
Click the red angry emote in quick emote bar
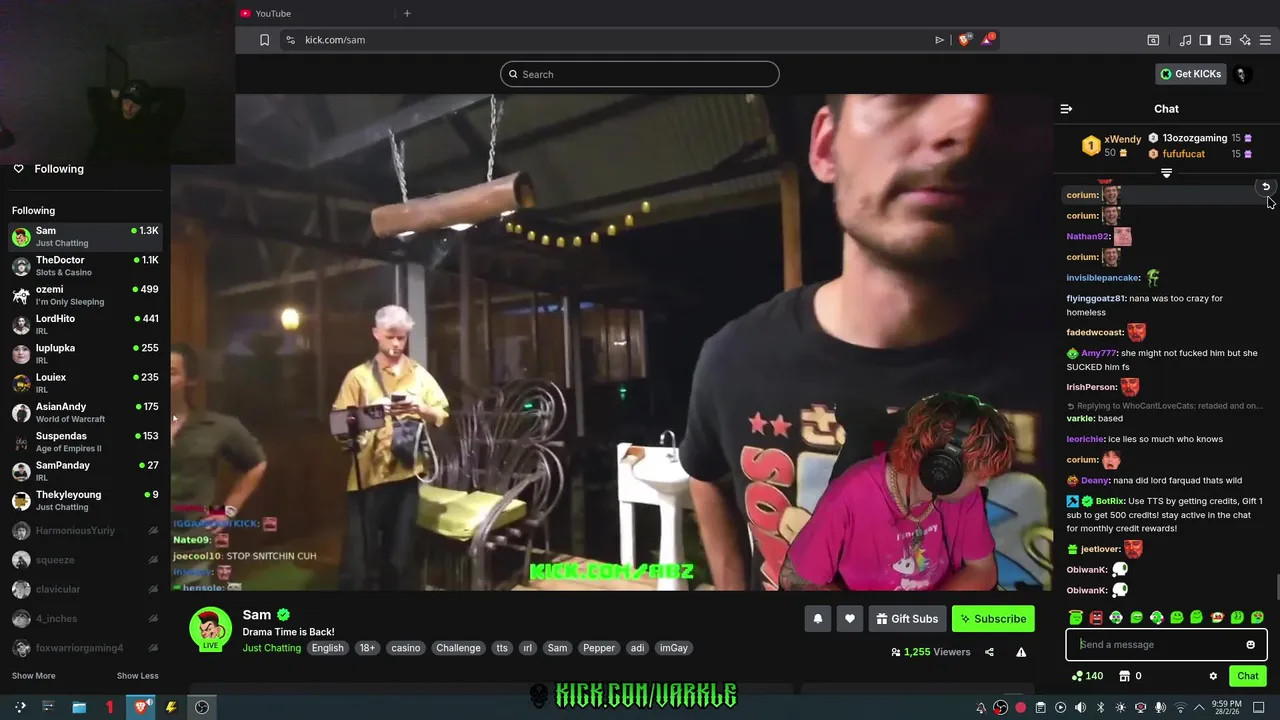[x=1096, y=618]
